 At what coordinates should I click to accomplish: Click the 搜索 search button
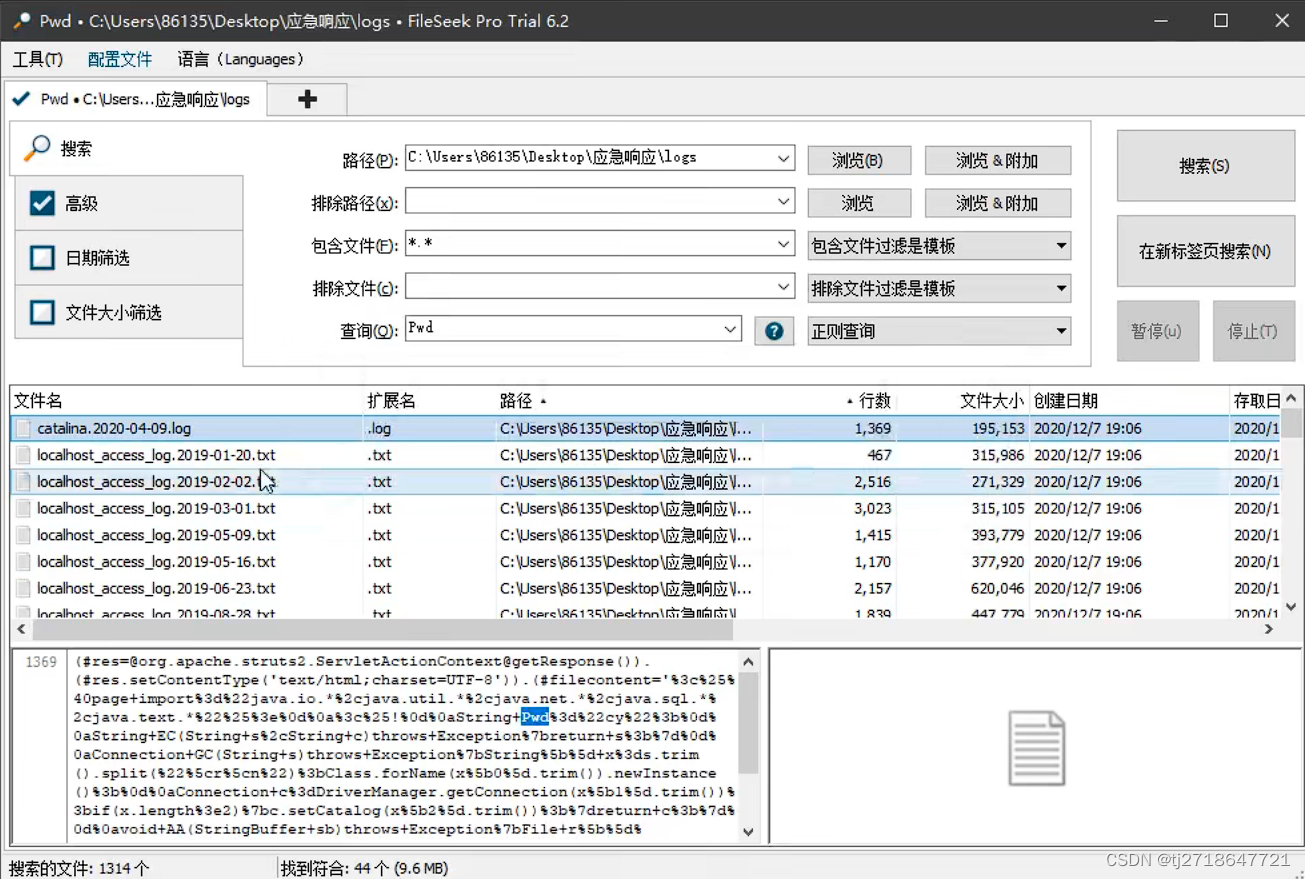click(x=1205, y=165)
